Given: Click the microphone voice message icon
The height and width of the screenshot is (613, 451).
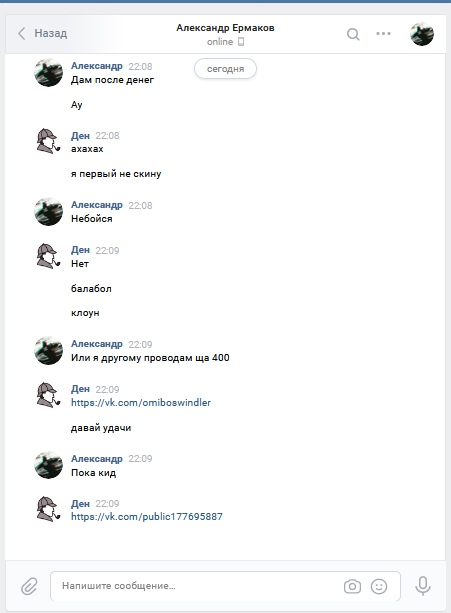Looking at the screenshot, I should [422, 586].
